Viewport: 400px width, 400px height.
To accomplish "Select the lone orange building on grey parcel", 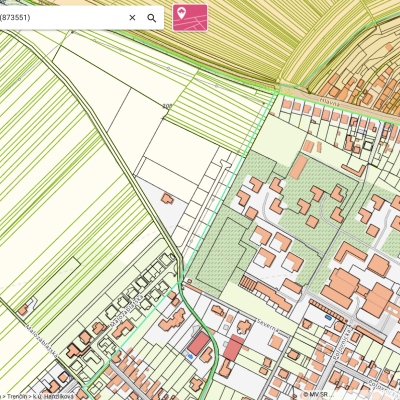I will point(167,199).
